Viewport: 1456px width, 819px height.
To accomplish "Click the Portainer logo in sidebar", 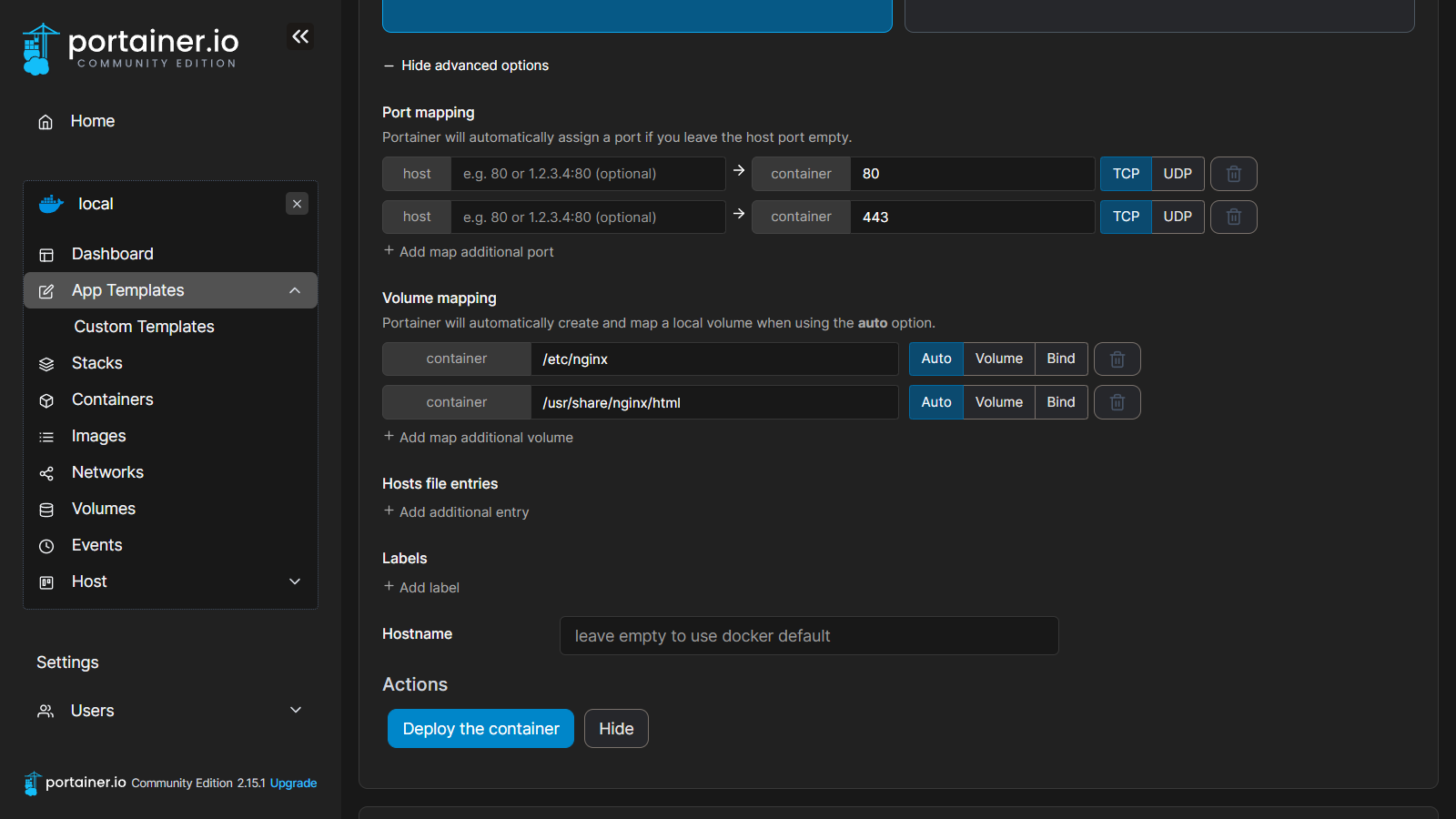I will 130,48.
